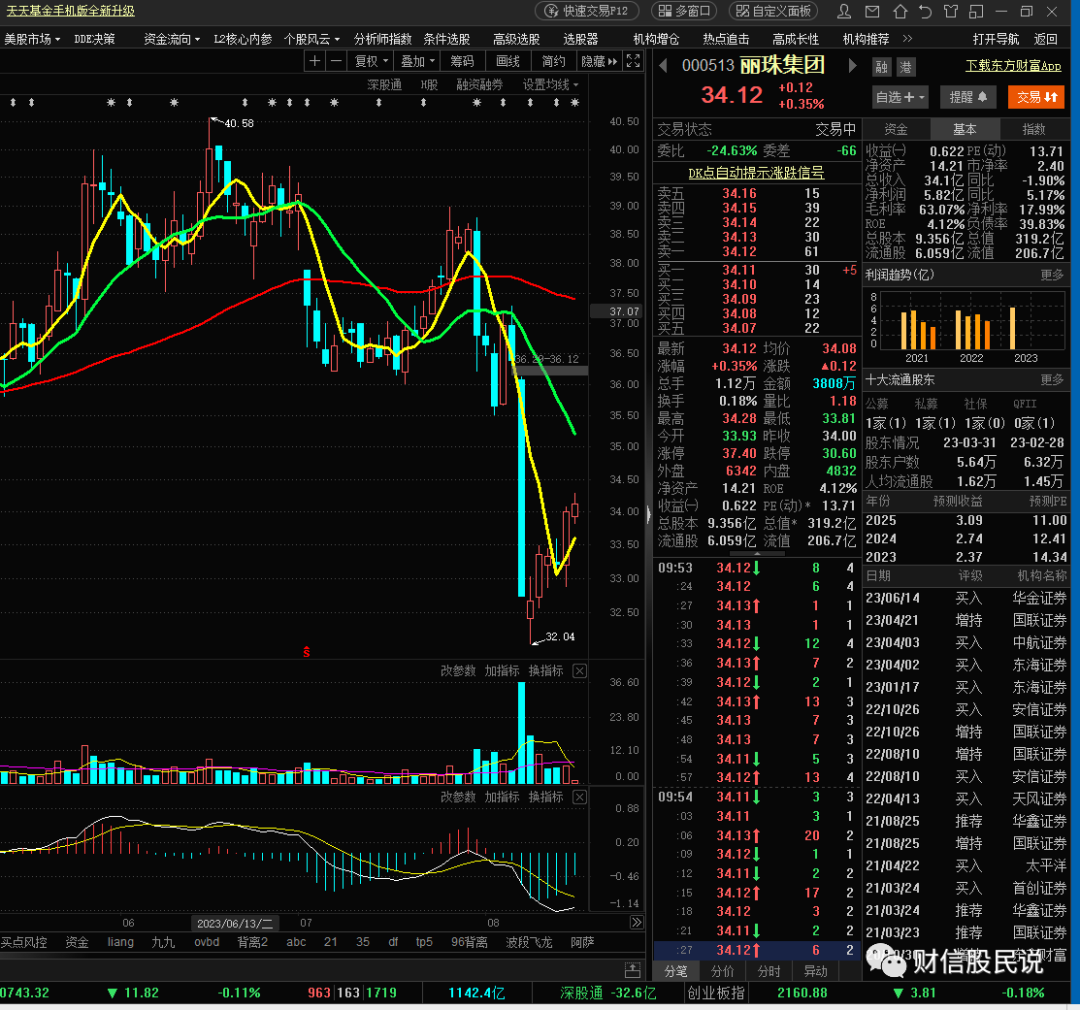Click 打开导航 menu item

pos(996,39)
